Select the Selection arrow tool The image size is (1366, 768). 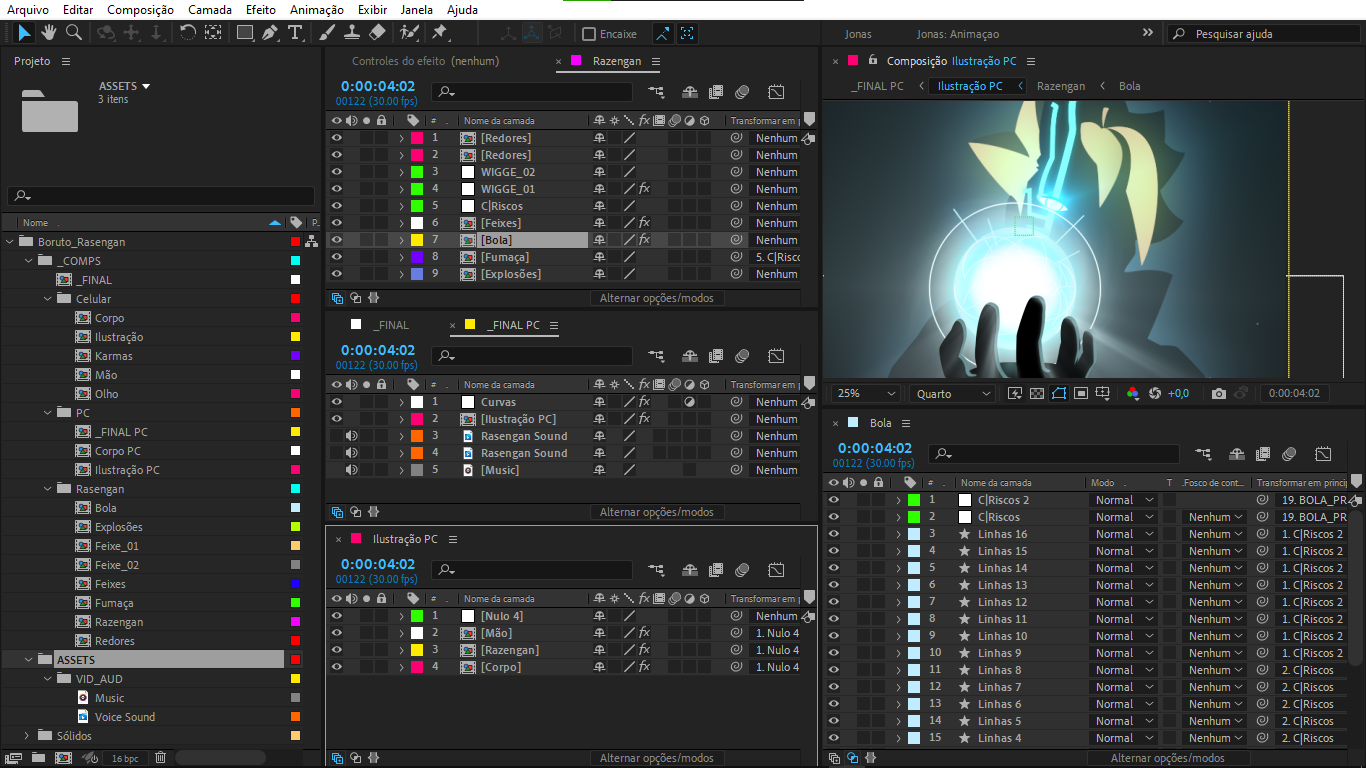point(24,33)
